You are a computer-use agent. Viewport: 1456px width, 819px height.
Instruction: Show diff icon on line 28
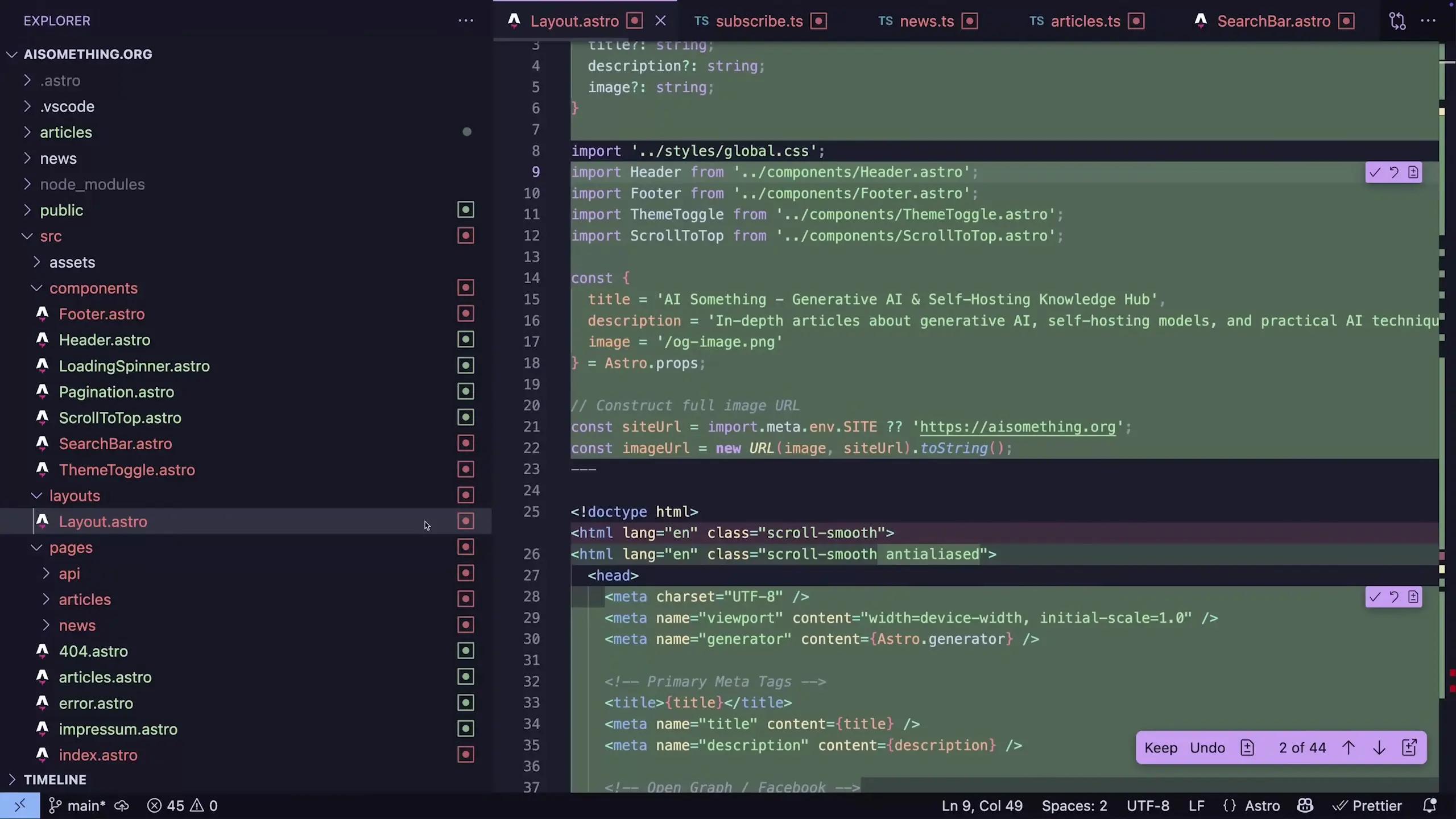tap(1413, 597)
